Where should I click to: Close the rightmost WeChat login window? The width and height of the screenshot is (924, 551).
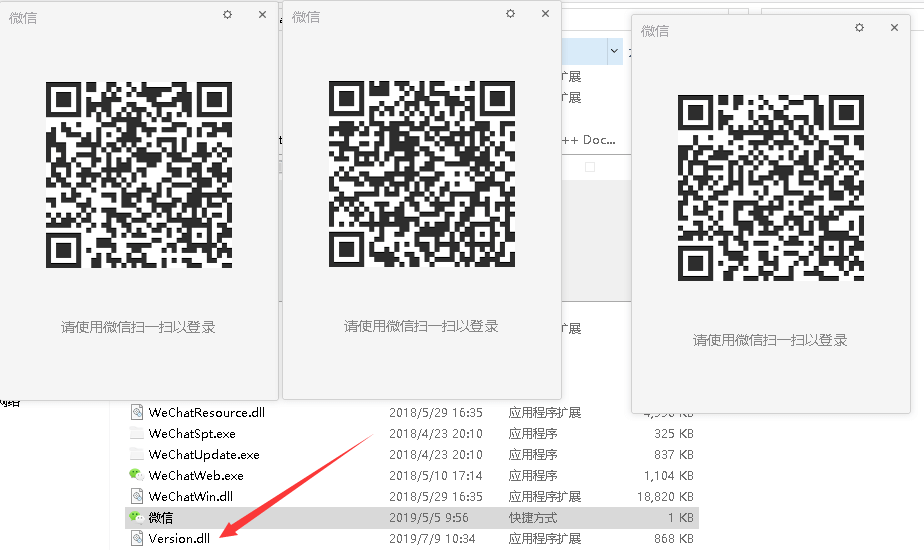894,28
